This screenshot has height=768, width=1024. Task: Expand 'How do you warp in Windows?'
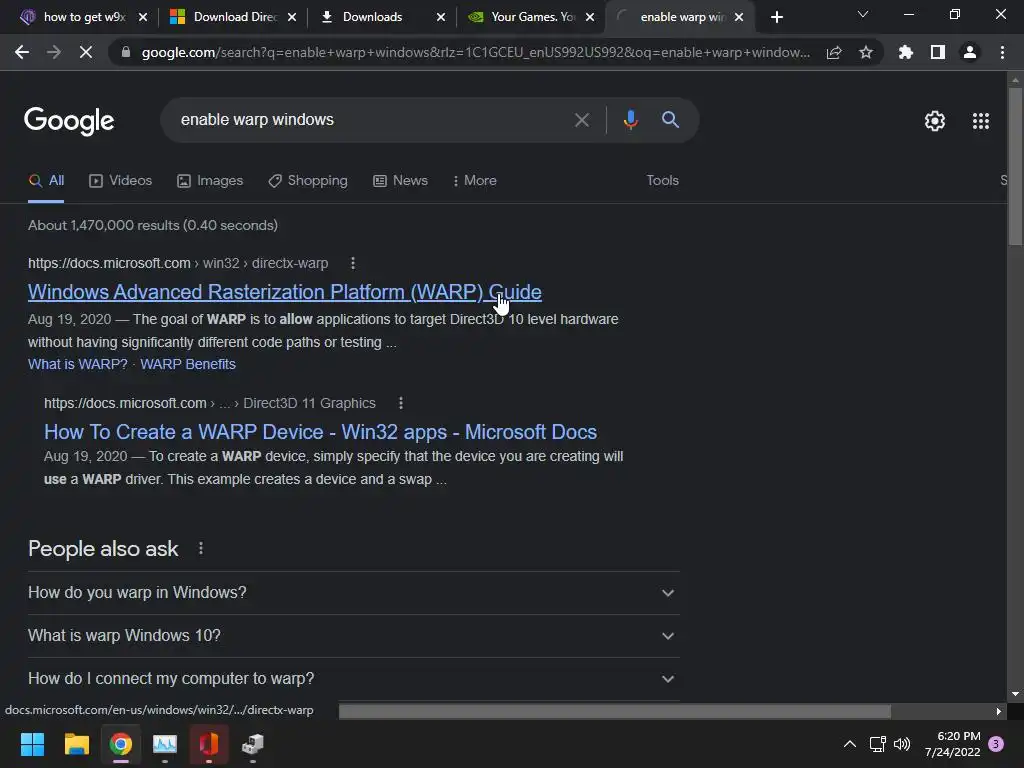pyautogui.click(x=353, y=593)
